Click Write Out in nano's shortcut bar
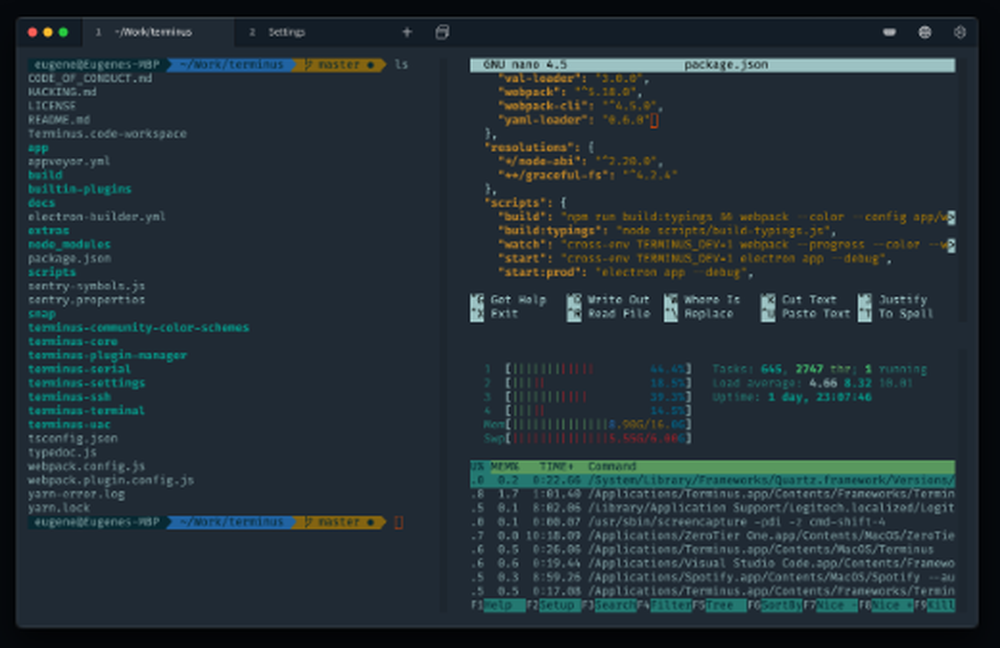 coord(620,299)
